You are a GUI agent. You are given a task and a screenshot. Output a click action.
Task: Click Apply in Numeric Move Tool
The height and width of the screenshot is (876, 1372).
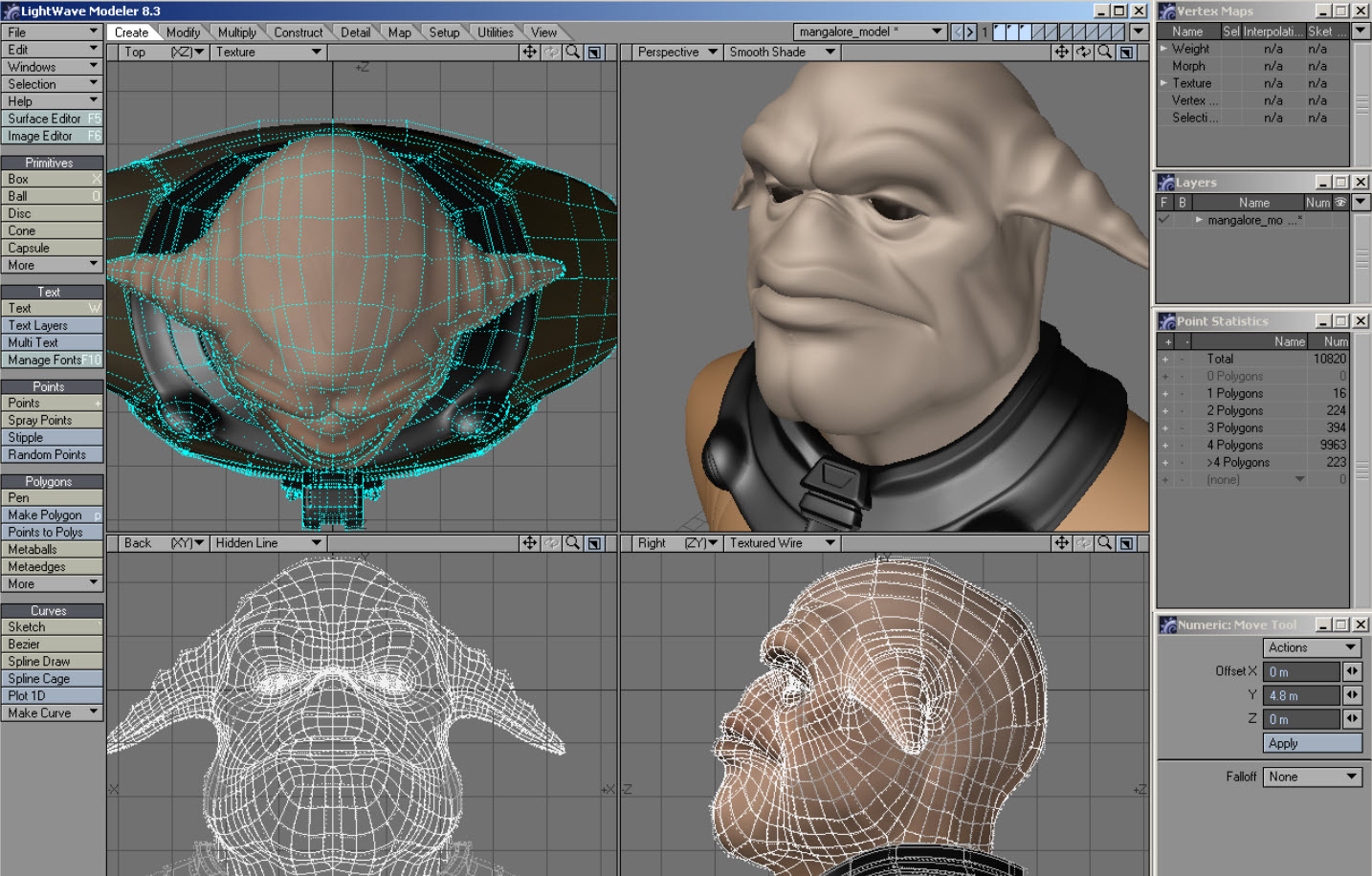pos(1313,743)
